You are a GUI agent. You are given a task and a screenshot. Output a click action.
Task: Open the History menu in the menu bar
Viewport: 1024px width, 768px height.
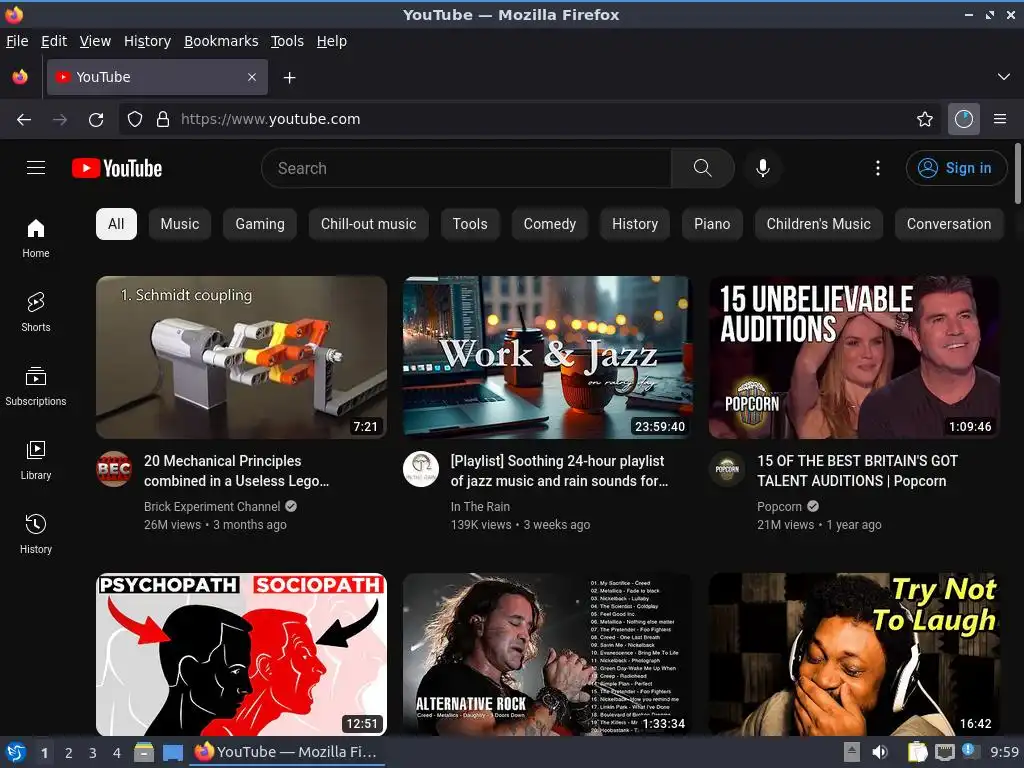(x=148, y=41)
